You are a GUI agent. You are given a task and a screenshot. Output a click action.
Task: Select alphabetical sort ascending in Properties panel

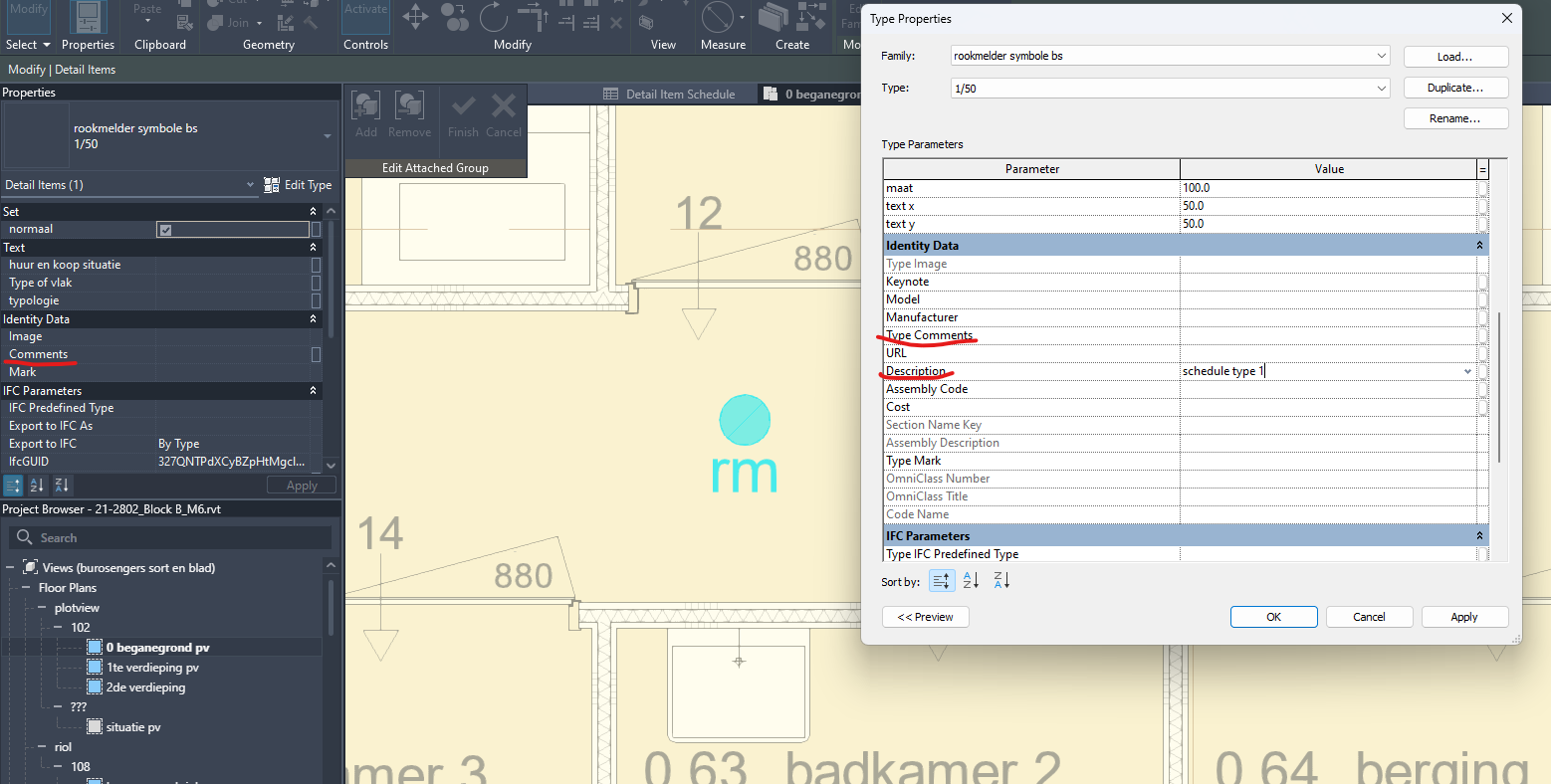pyautogui.click(x=37, y=485)
